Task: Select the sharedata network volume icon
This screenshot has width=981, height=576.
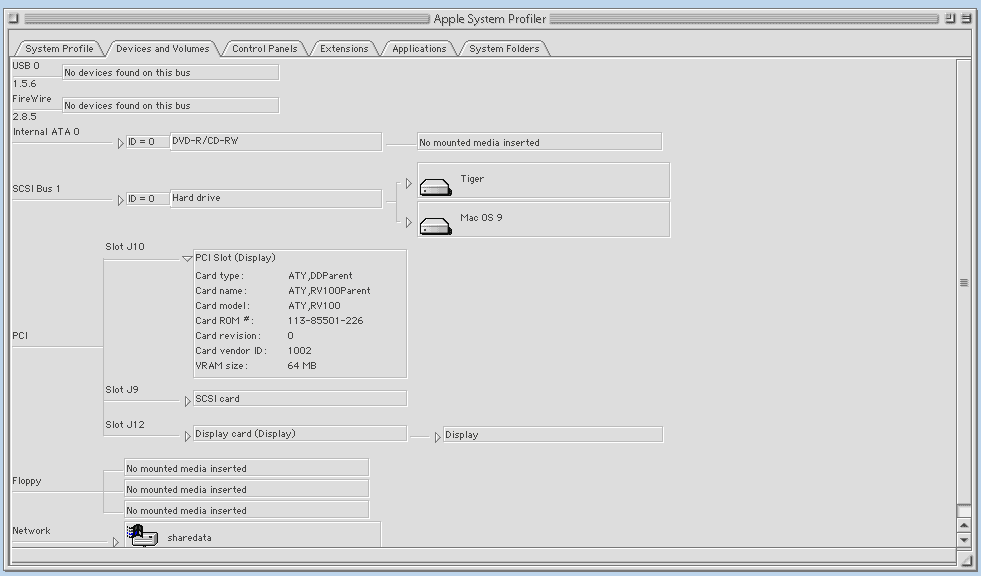Action: 143,535
